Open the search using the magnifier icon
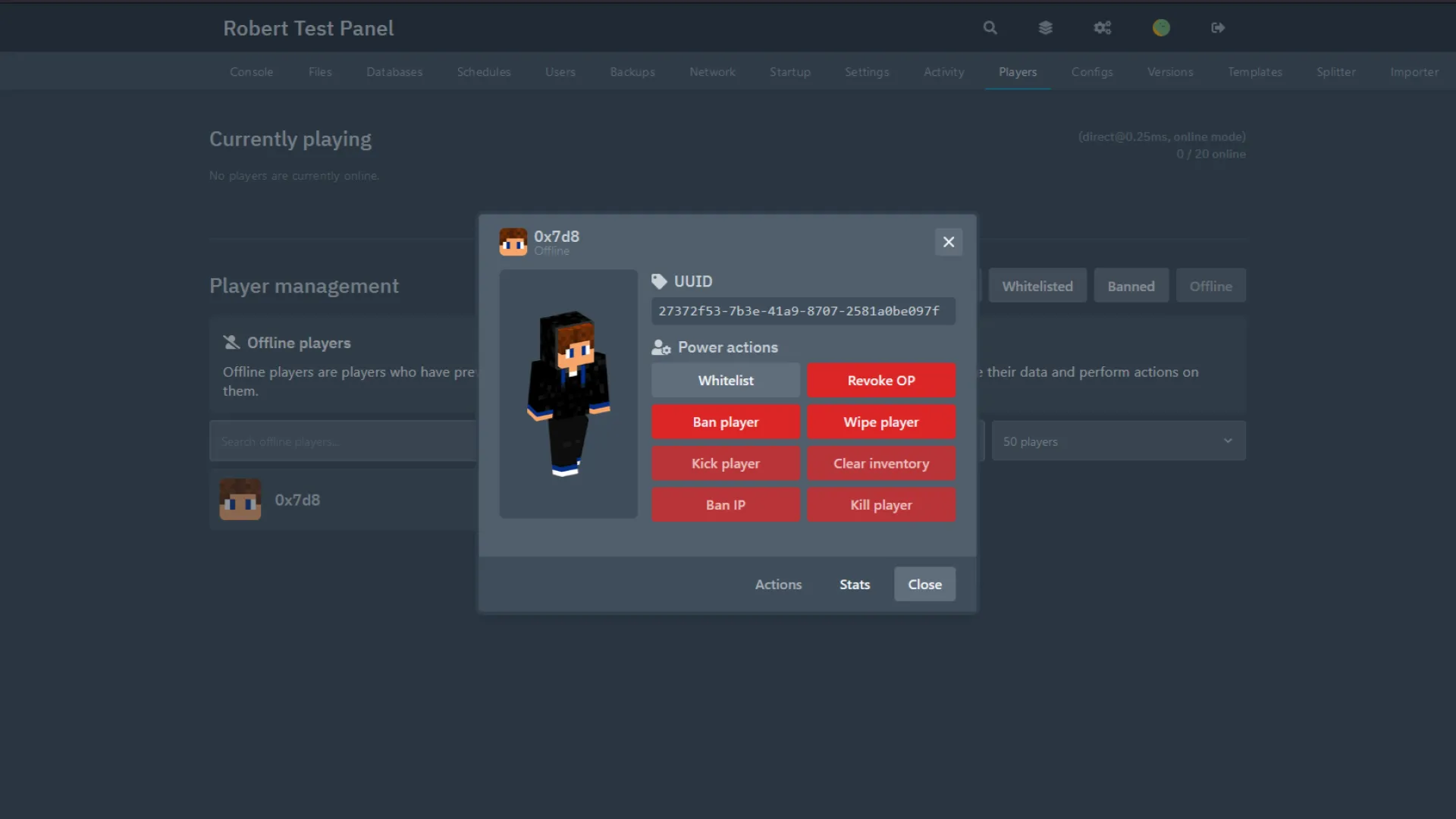The height and width of the screenshot is (819, 1456). 990,27
